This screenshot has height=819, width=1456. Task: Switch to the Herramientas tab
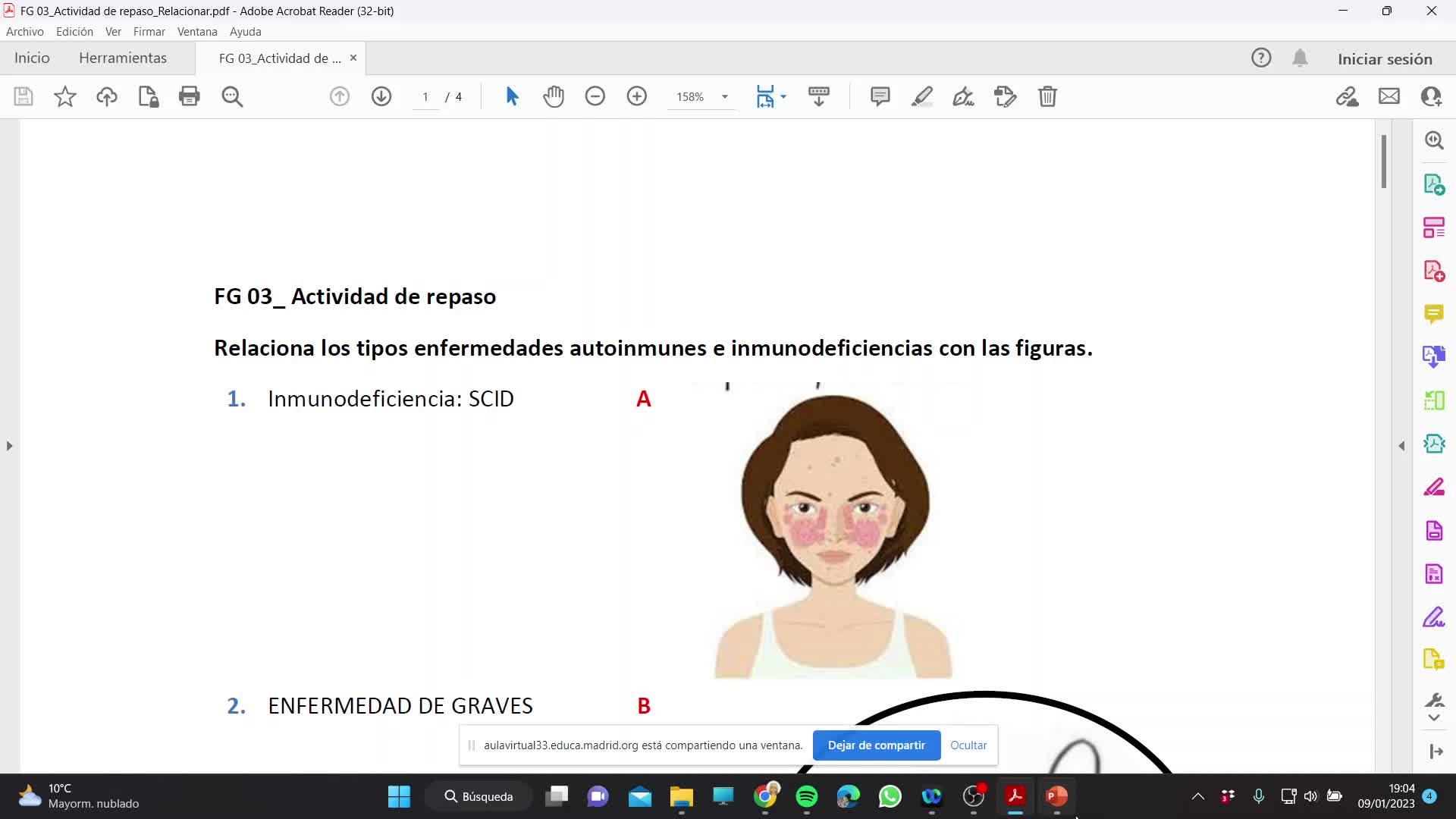click(123, 58)
